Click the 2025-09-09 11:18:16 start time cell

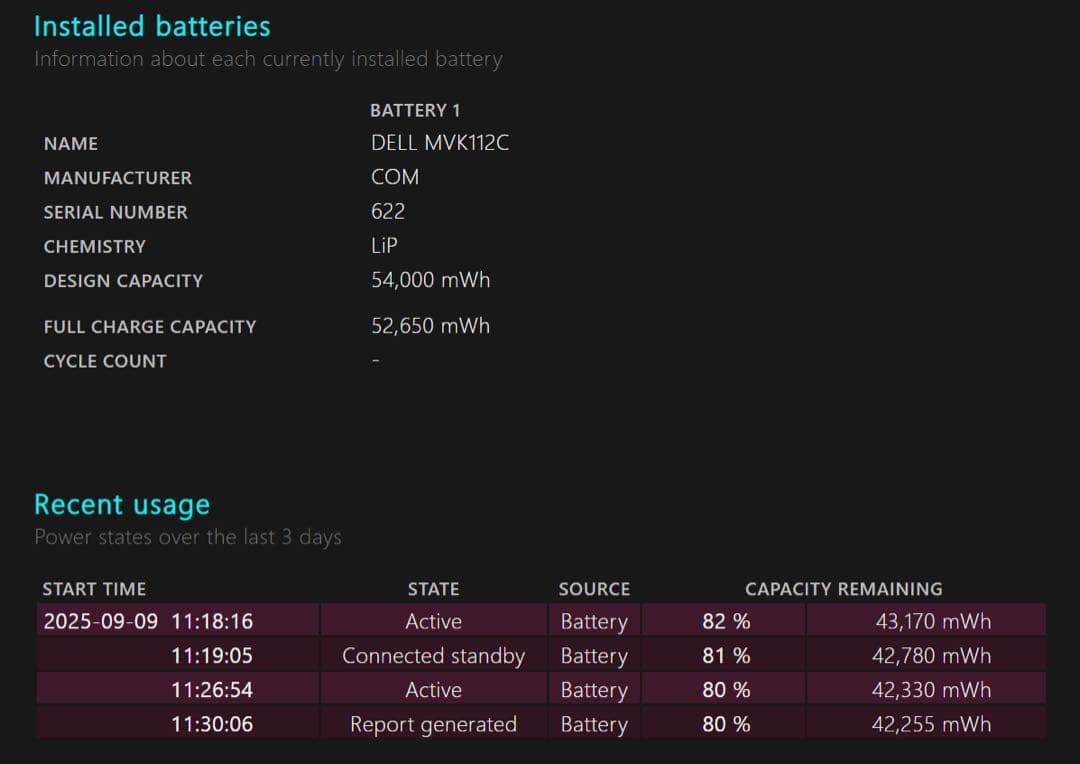[x=148, y=621]
